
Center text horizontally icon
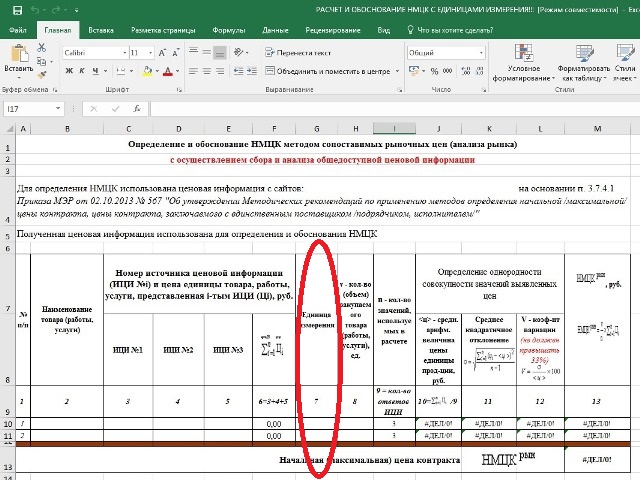coord(207,71)
